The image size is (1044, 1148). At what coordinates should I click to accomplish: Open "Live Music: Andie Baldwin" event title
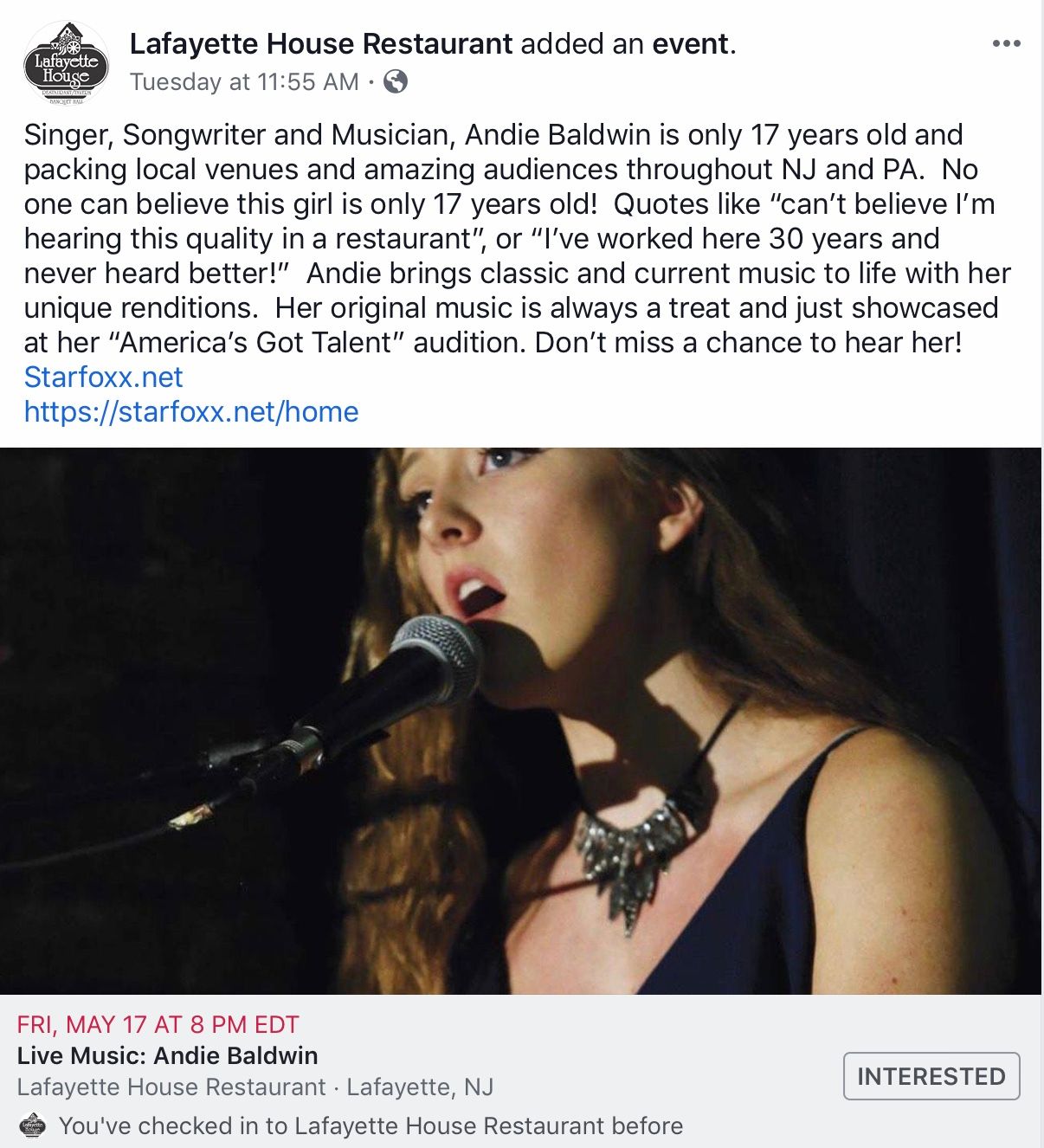168,1055
